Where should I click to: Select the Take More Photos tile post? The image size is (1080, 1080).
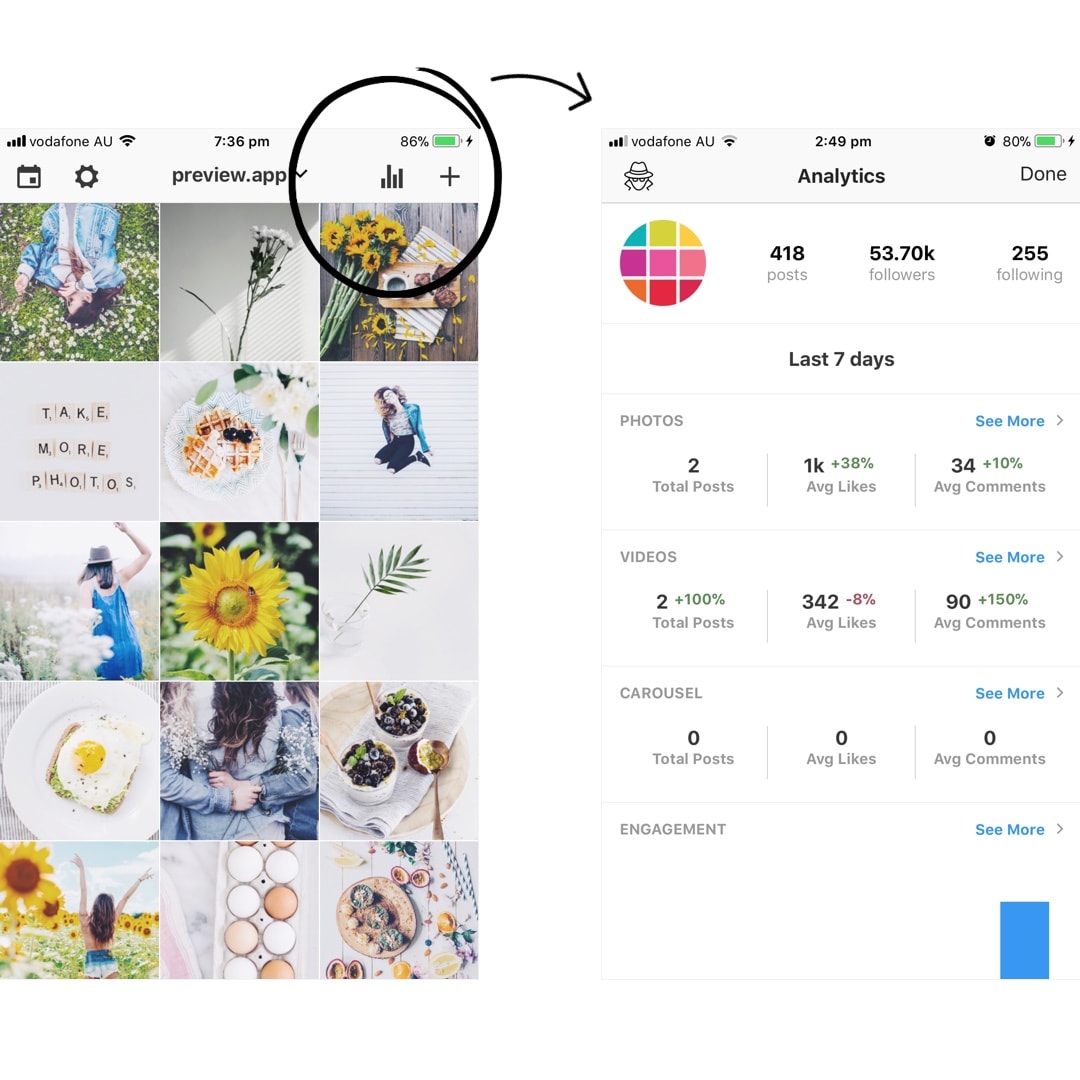click(79, 442)
